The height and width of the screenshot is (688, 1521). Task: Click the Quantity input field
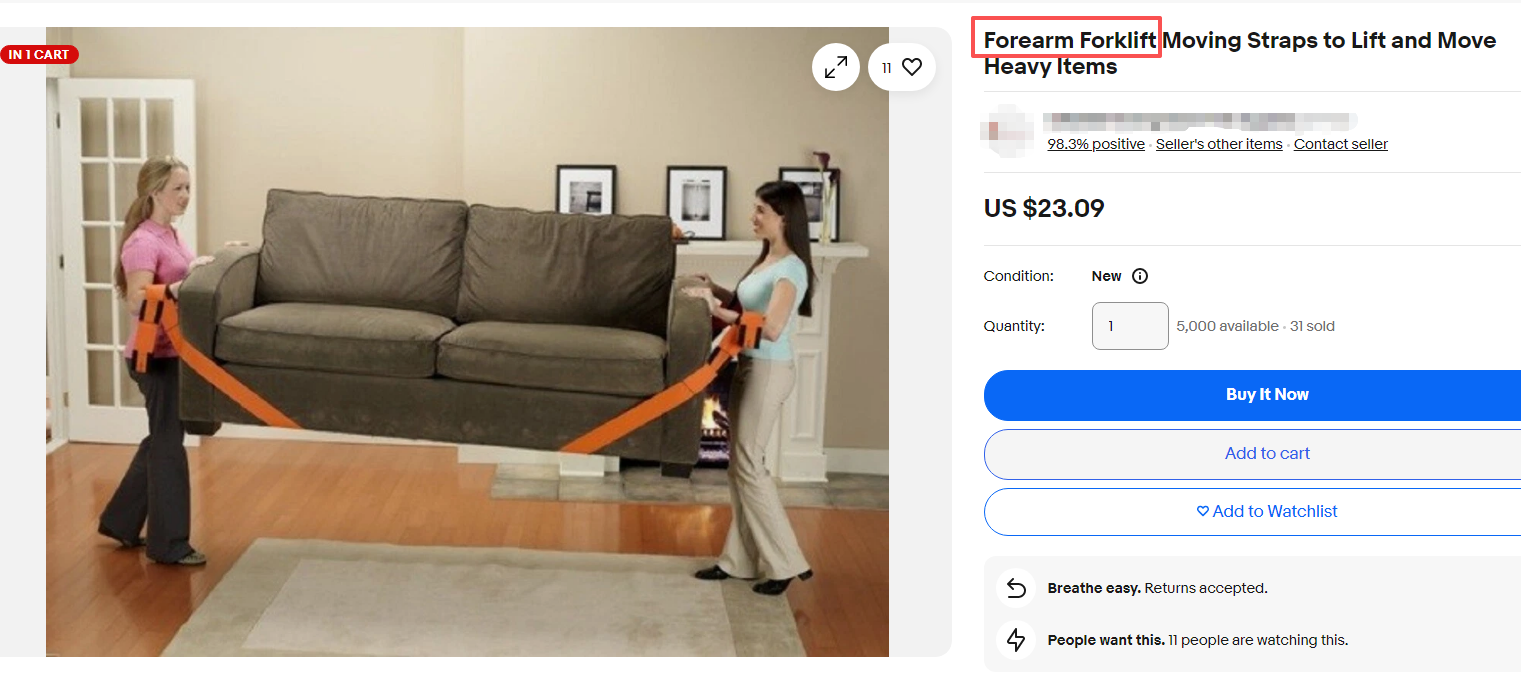(x=1130, y=326)
